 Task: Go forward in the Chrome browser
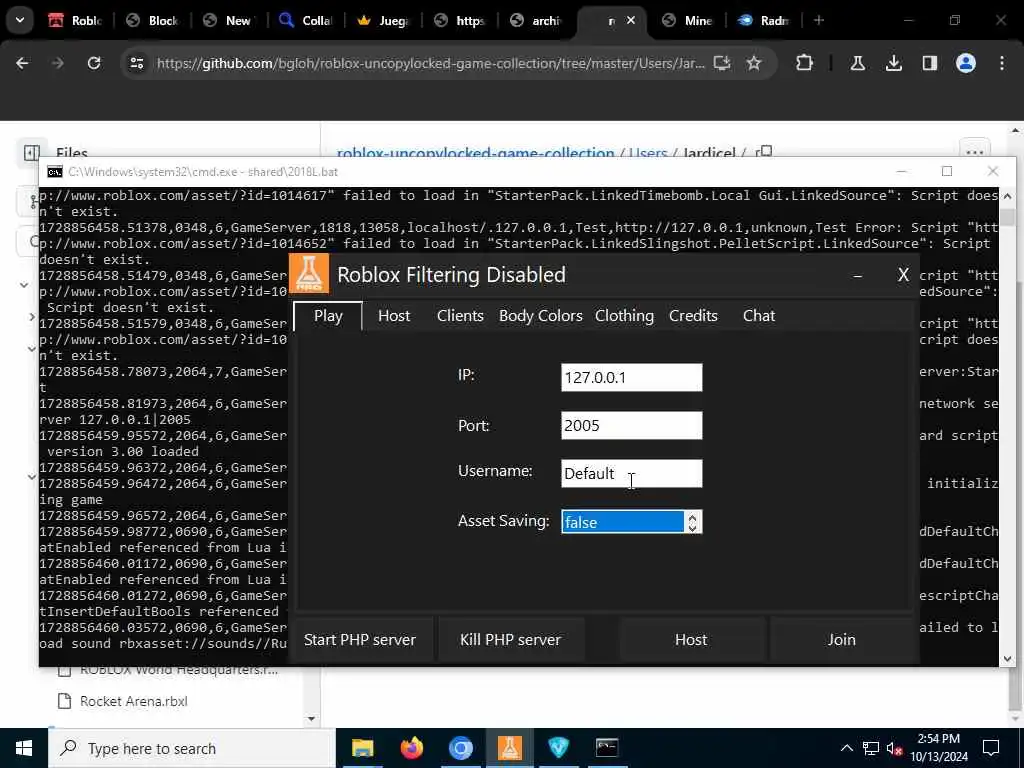tap(57, 63)
